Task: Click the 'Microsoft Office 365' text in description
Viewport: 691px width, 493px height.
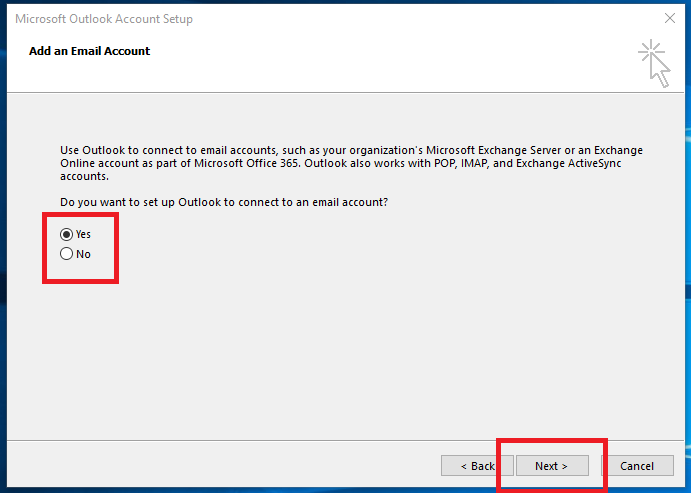Action: (248, 163)
